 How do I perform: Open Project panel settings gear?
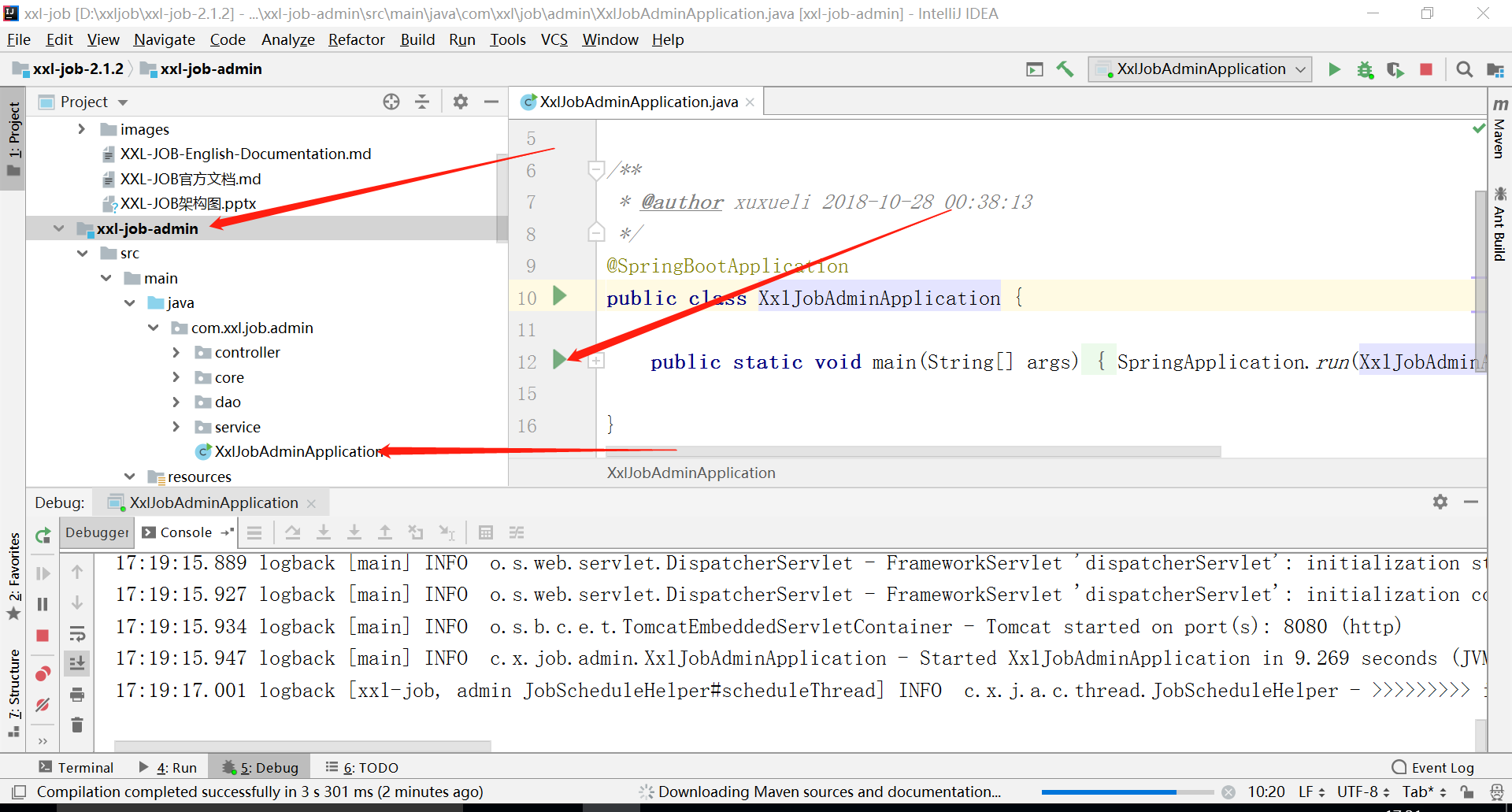click(461, 102)
